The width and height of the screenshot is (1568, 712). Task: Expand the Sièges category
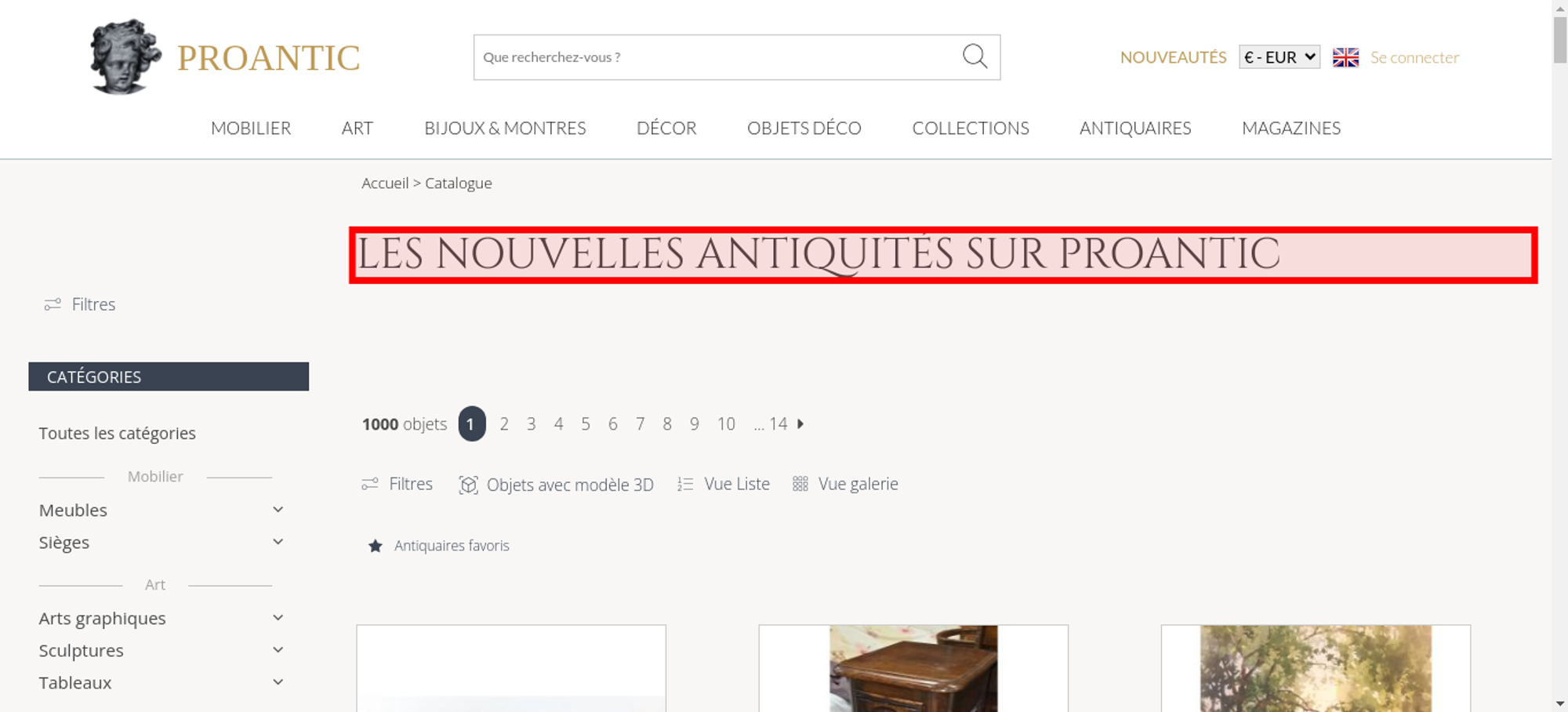pyautogui.click(x=278, y=542)
